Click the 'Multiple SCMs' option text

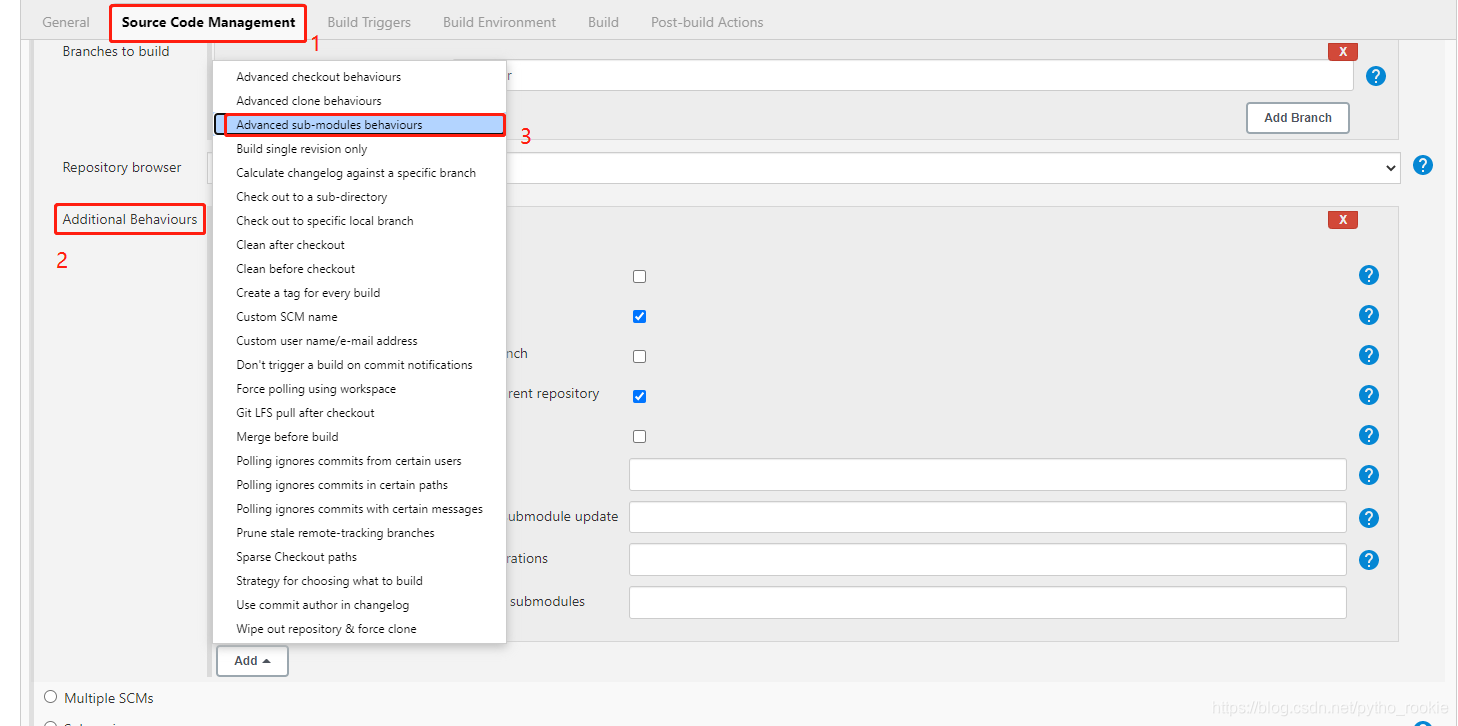point(109,698)
